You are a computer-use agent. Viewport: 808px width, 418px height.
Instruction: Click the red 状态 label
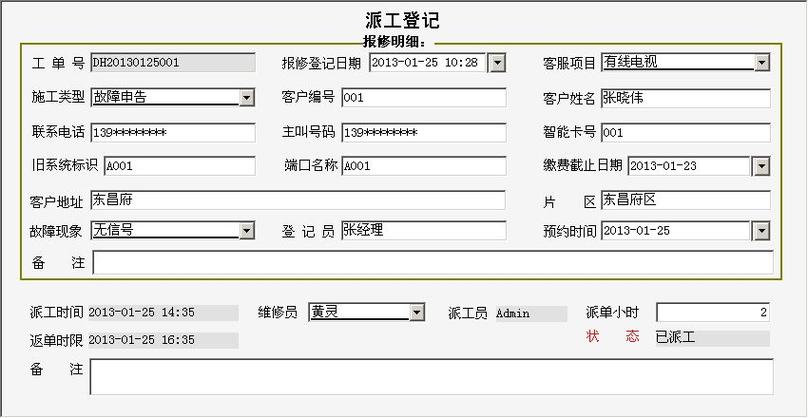613,337
